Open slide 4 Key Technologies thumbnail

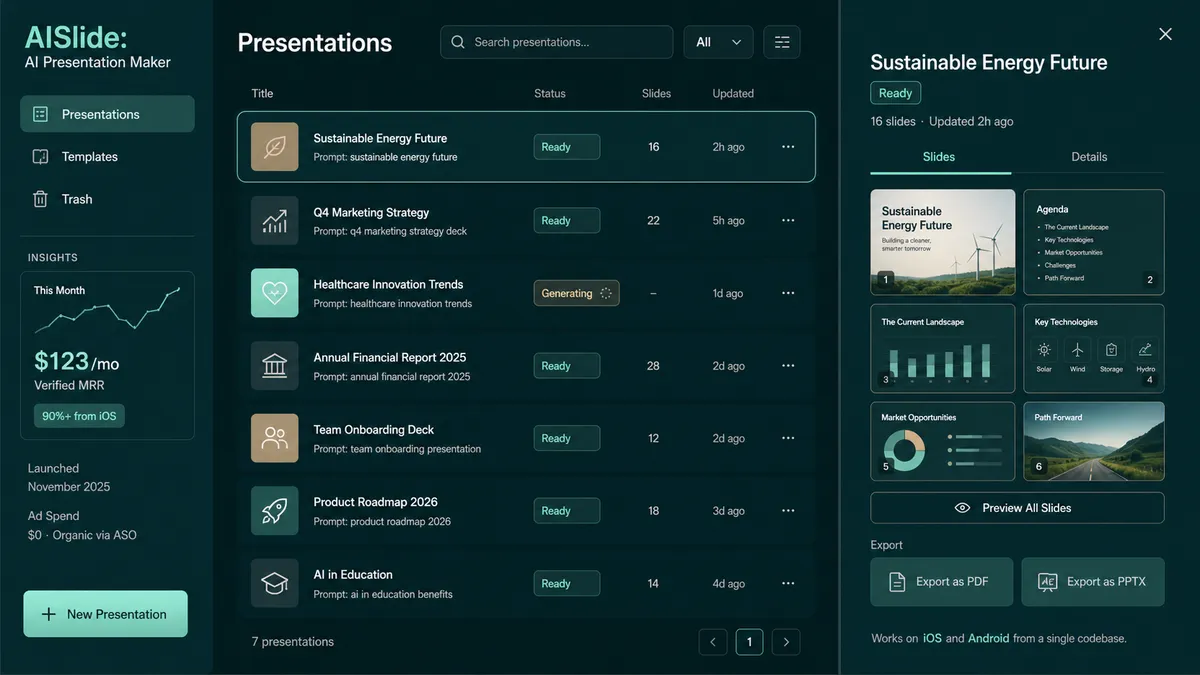[1094, 348]
